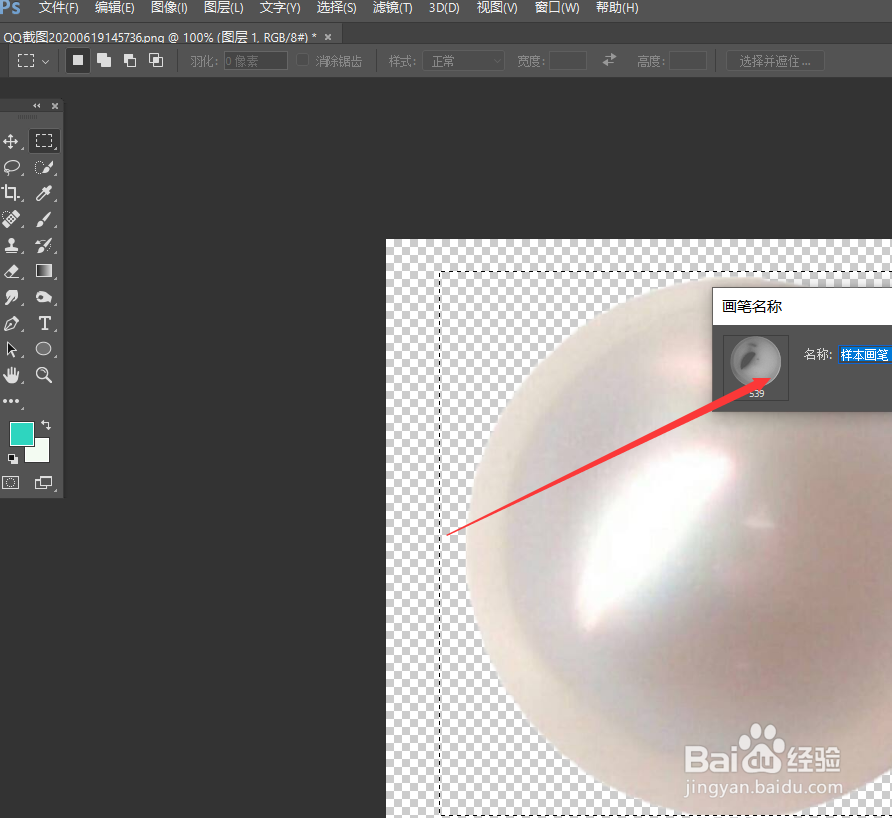Image resolution: width=892 pixels, height=818 pixels.
Task: Swap foreground and background colors
Action: (x=46, y=425)
